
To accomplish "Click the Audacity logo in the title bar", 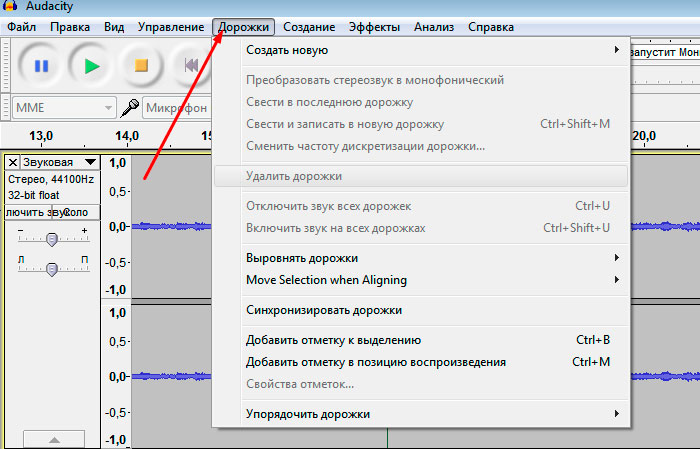I will (10, 6).
